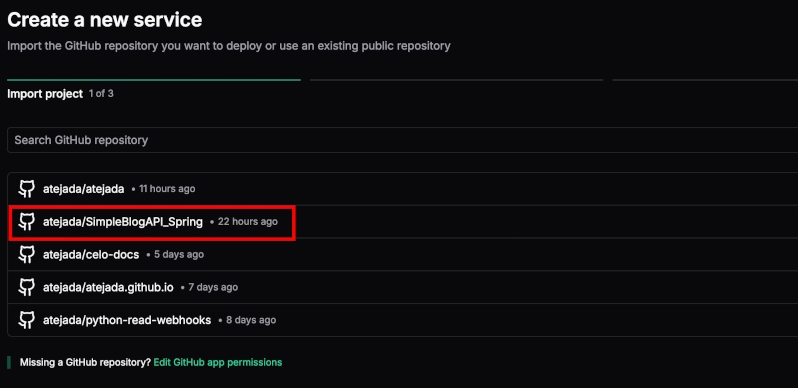Image resolution: width=798 pixels, height=388 pixels.
Task: Click the 8 days ago timestamp
Action: tap(251, 320)
